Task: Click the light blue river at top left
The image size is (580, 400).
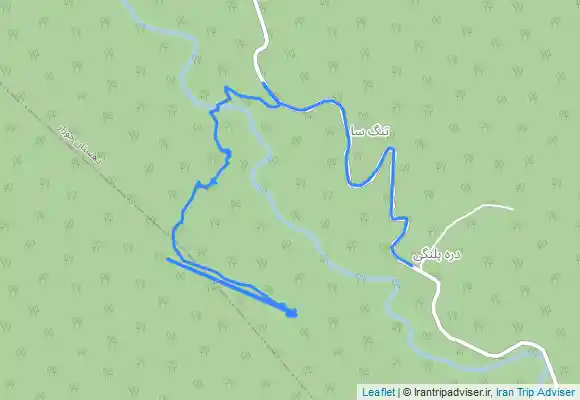Action: tap(159, 28)
